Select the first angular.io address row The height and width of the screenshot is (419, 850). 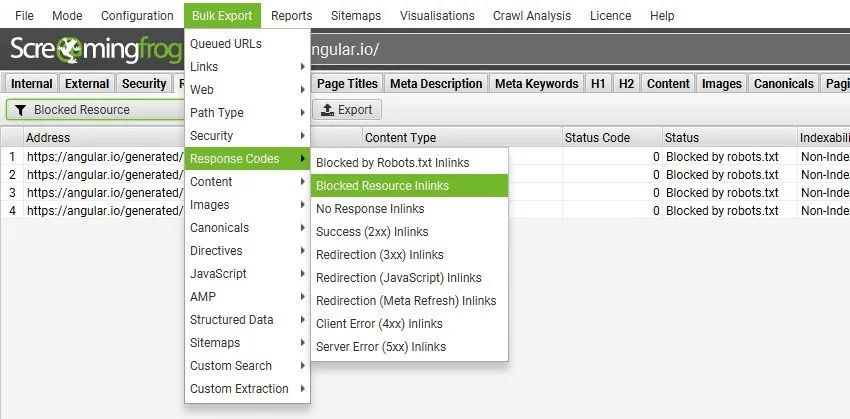coord(100,157)
